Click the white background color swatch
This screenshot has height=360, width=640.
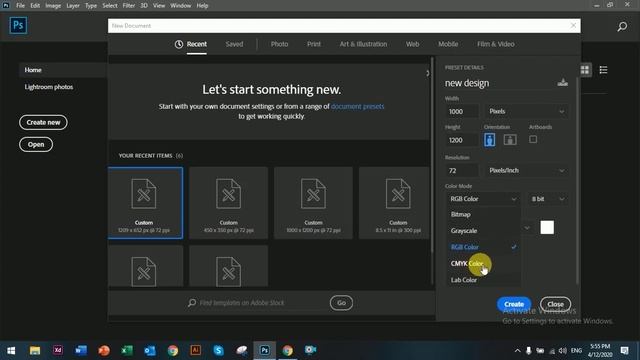pos(547,227)
